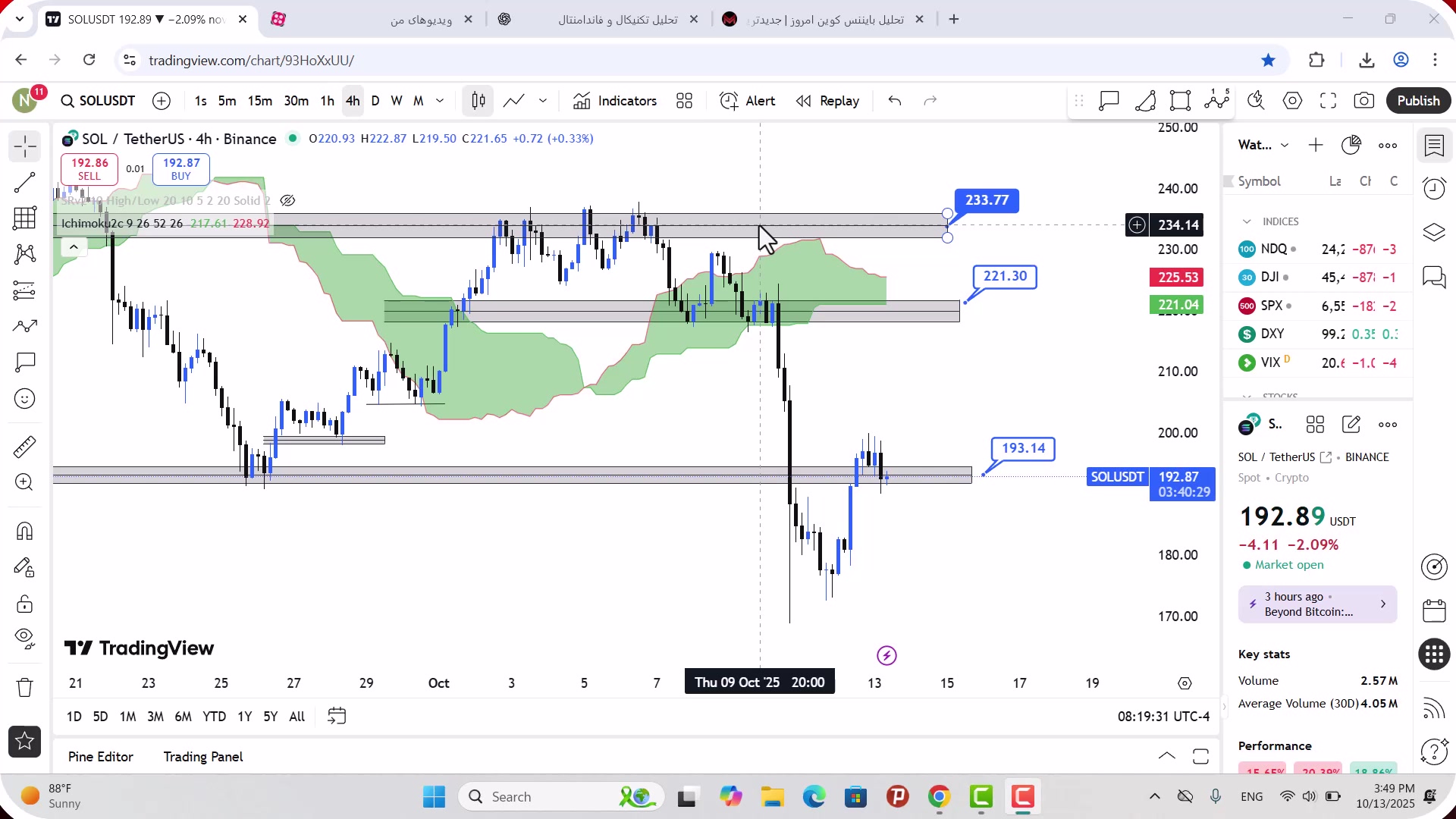Screen dimensions: 1456x819
Task: Open the Alerts clock sidebar icon
Action: click(1434, 188)
